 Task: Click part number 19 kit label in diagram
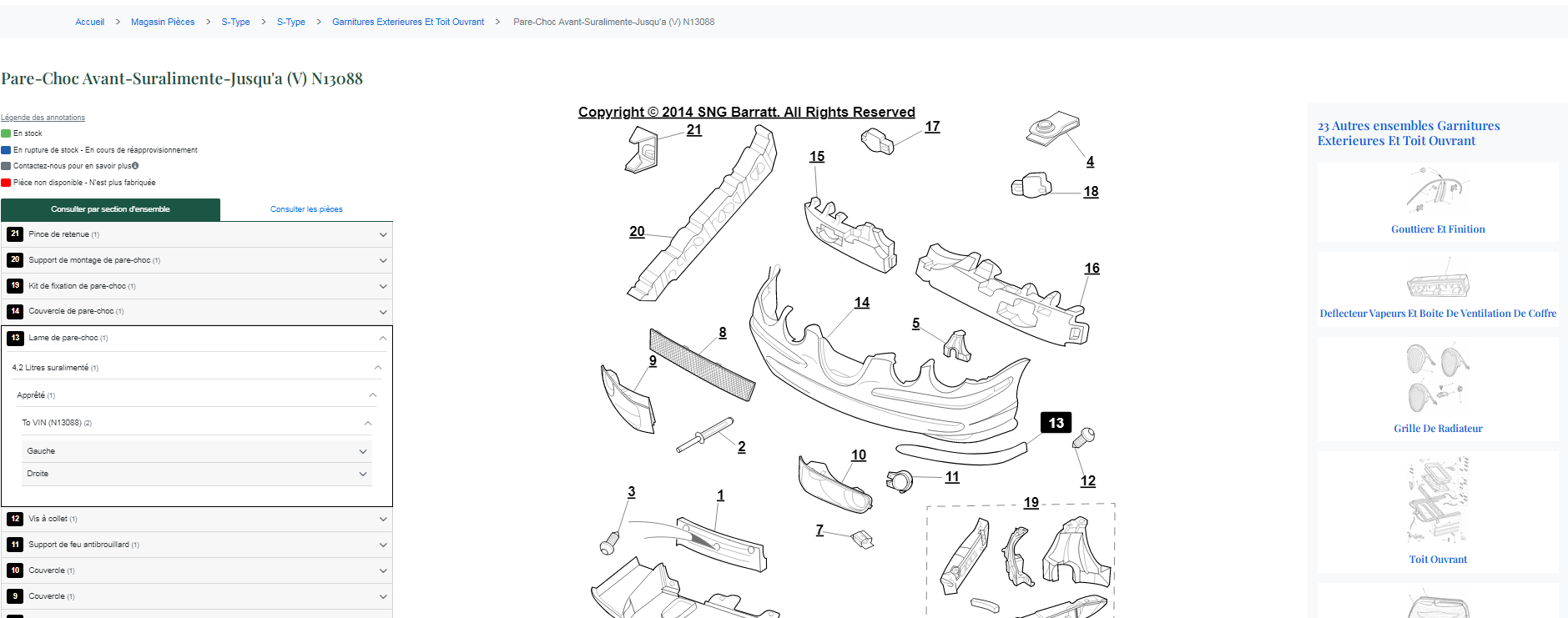pyautogui.click(x=1031, y=503)
